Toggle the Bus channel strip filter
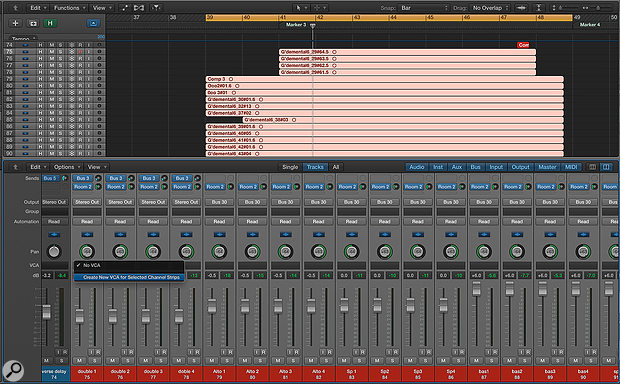The image size is (620, 384). [475, 167]
